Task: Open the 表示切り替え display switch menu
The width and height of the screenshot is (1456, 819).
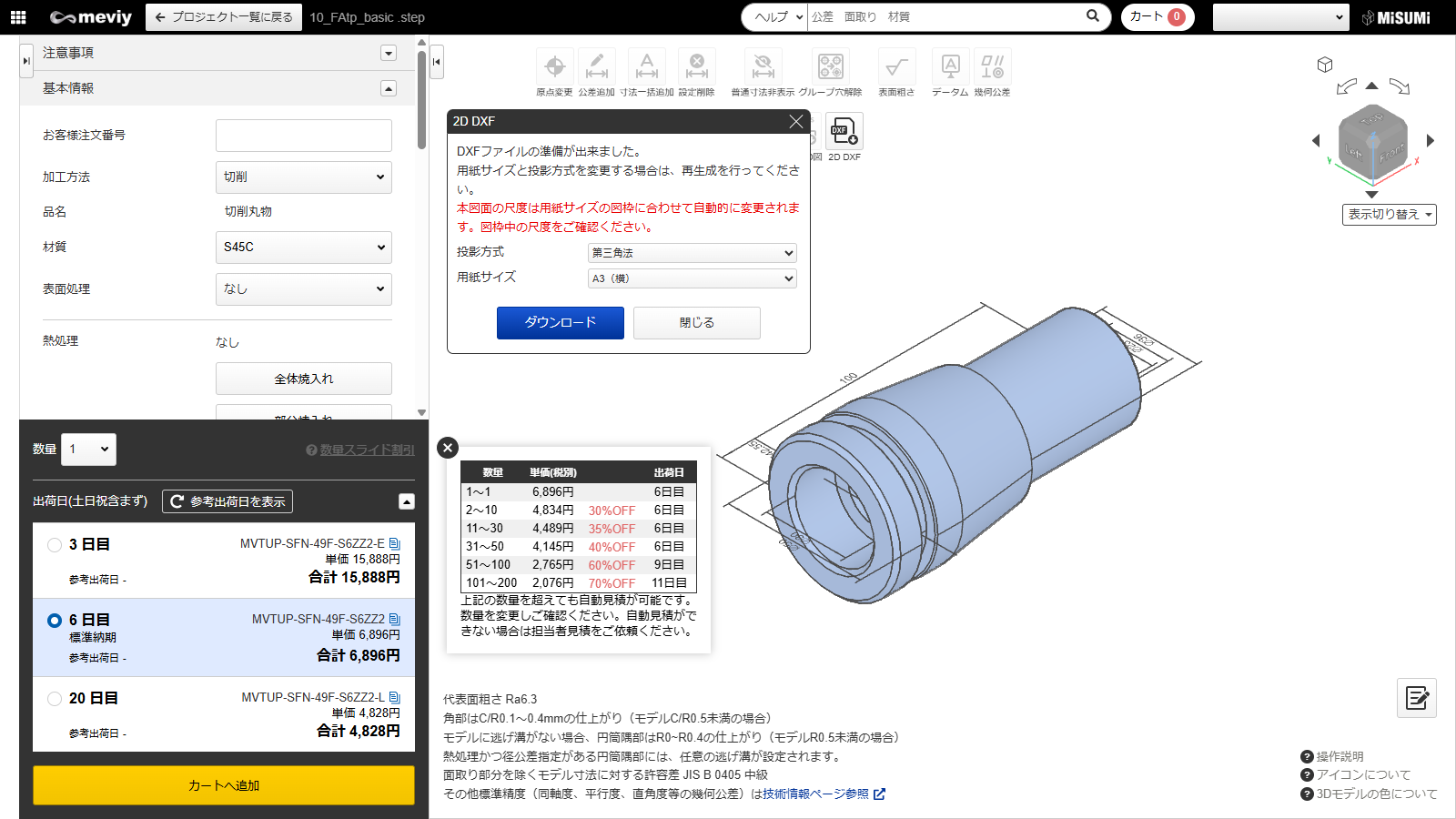Action: point(1389,215)
